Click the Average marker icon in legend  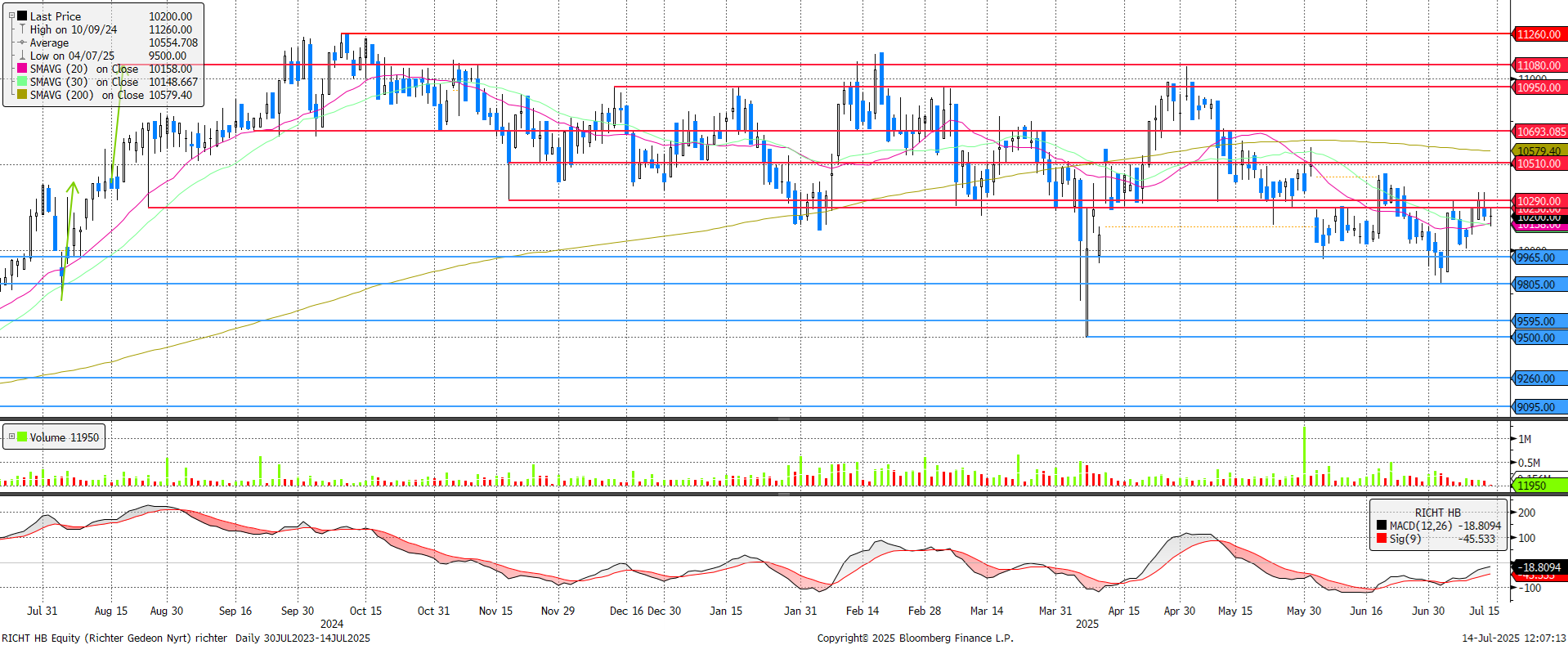click(x=22, y=43)
